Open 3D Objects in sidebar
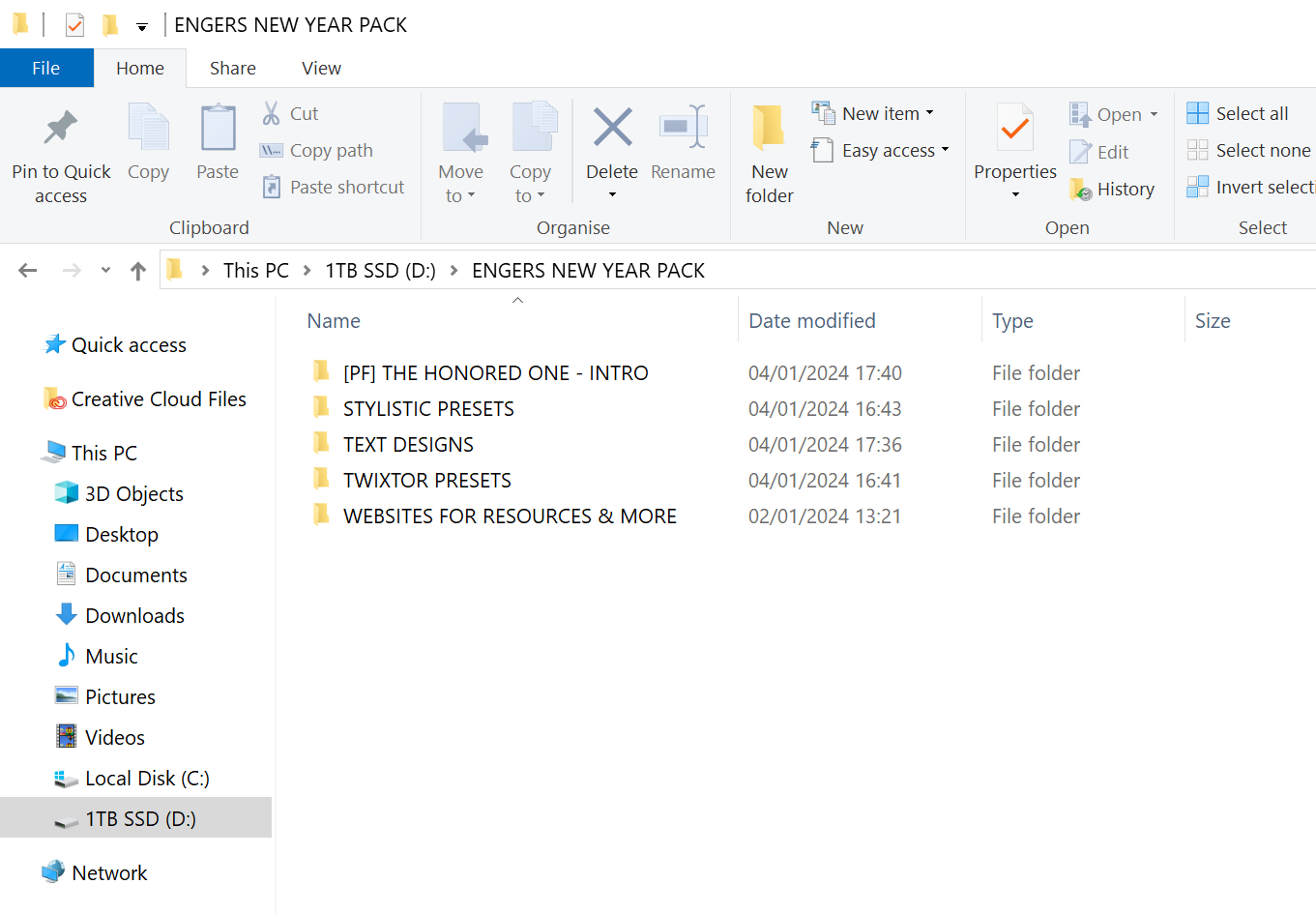Viewport: 1316px width, 914px height. pyautogui.click(x=133, y=494)
